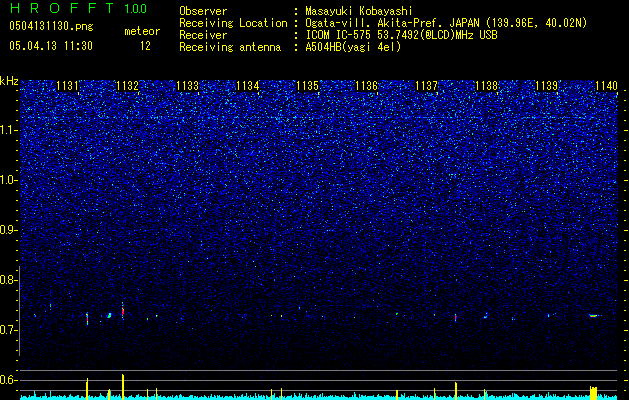Click the 1135 time marker
The width and height of the screenshot is (629, 400).
(x=307, y=86)
